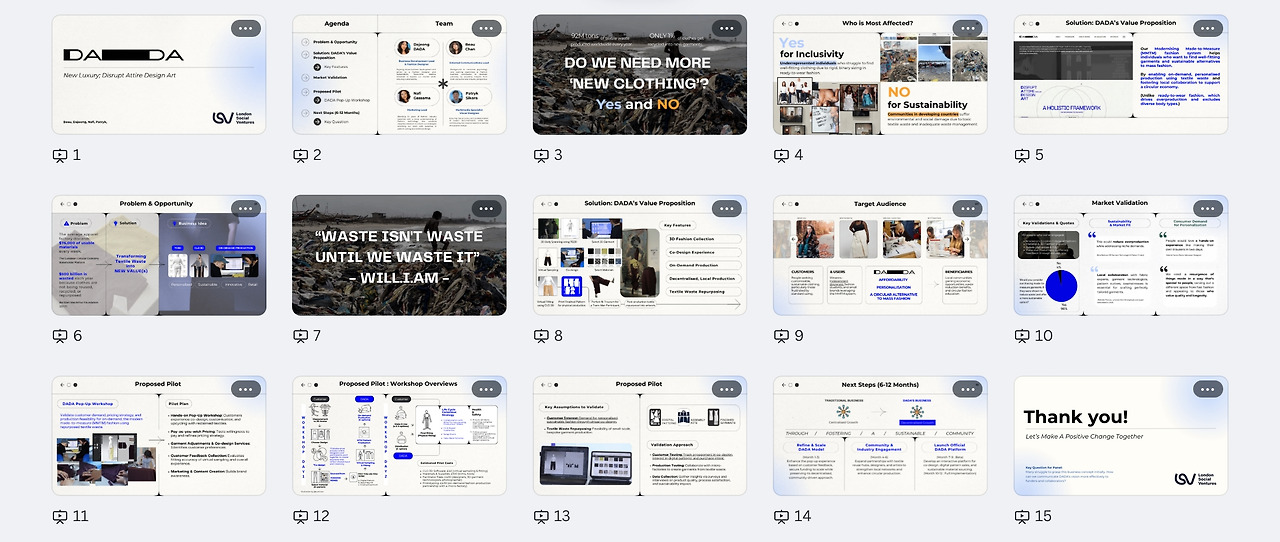This screenshot has height=542, width=1280.
Task: Open the three-dot menu on slide 15
Action: (x=1207, y=389)
